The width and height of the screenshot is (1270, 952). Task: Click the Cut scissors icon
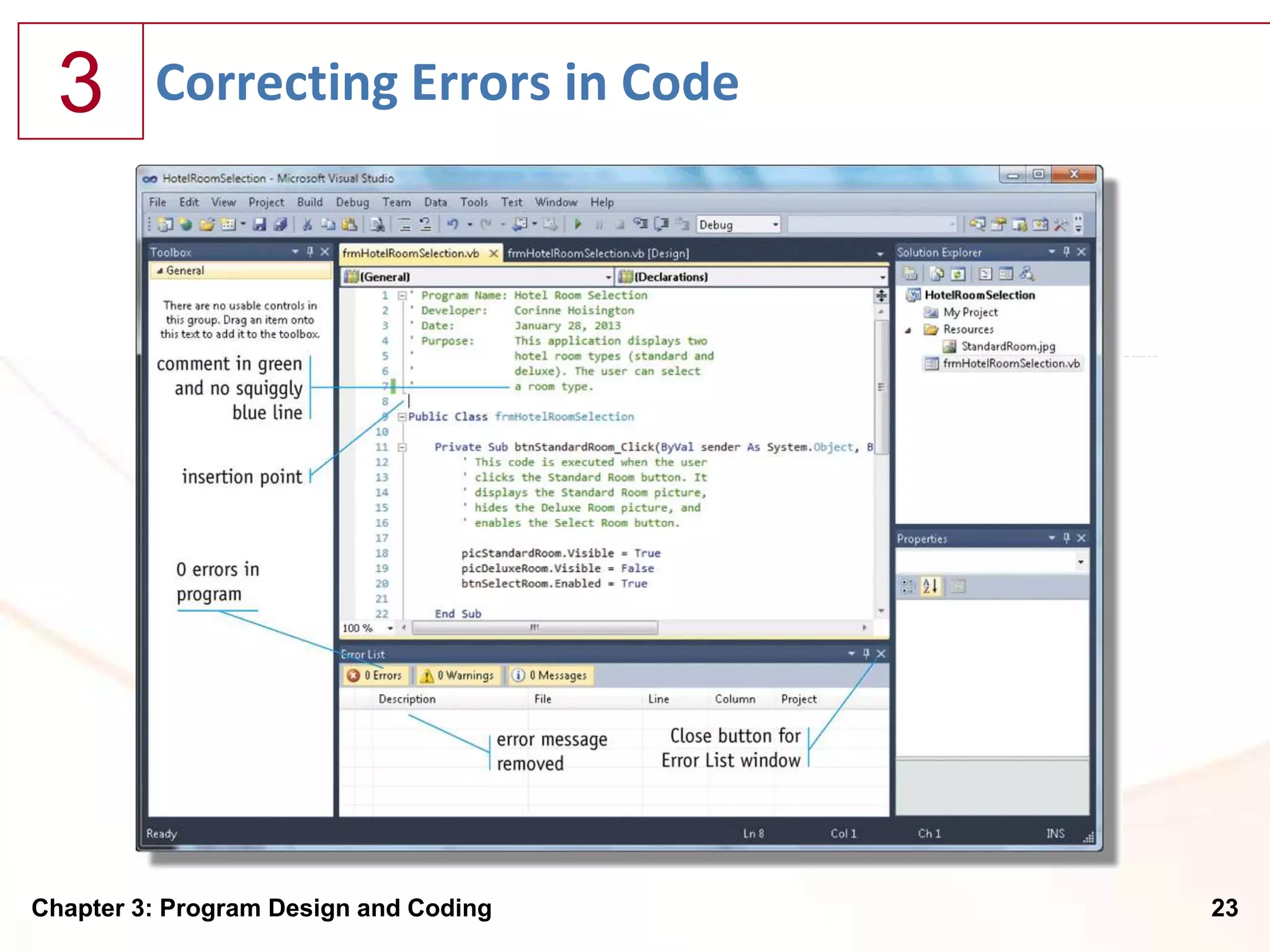pyautogui.click(x=307, y=224)
